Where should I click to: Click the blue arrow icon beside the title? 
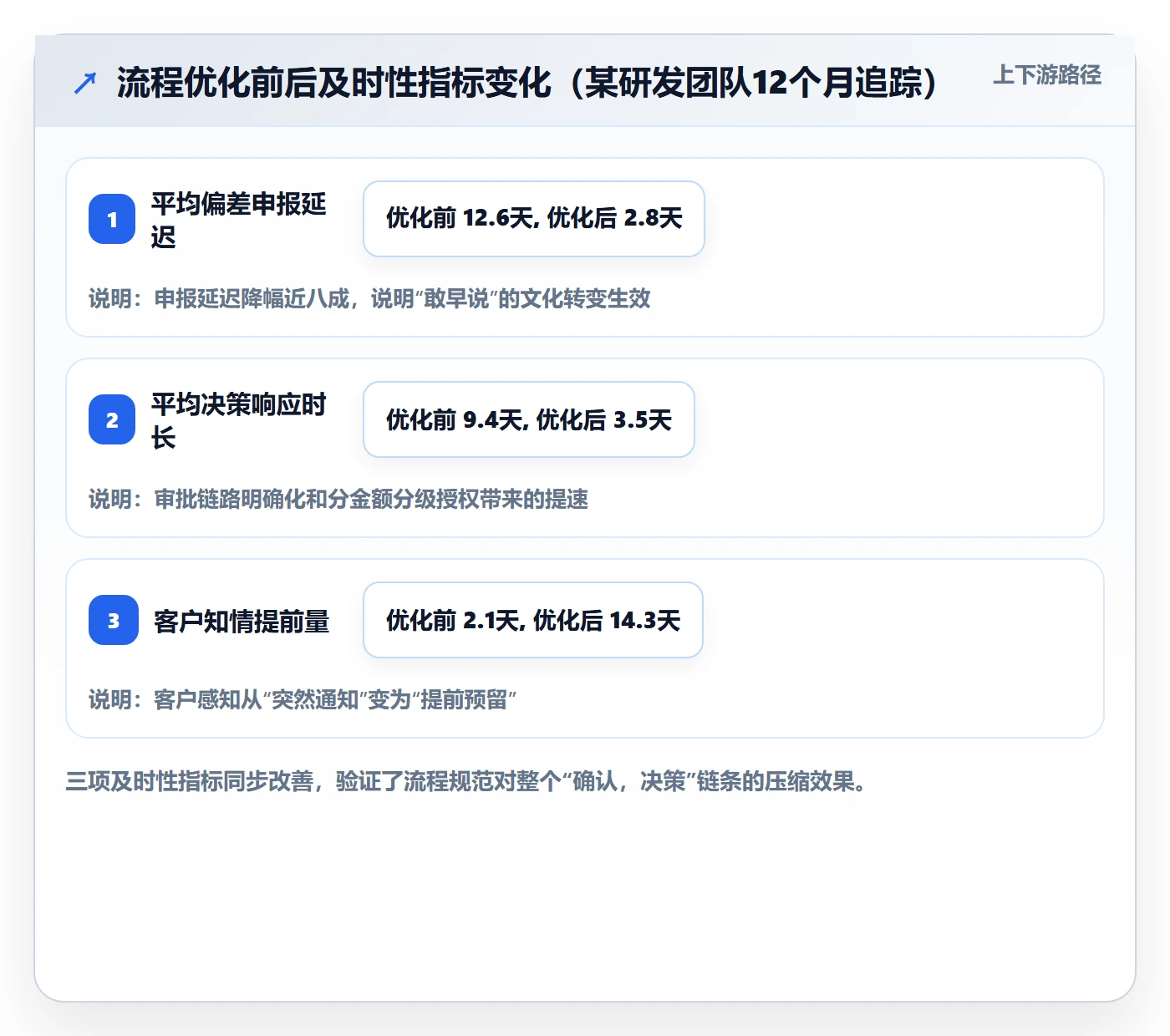click(x=85, y=83)
